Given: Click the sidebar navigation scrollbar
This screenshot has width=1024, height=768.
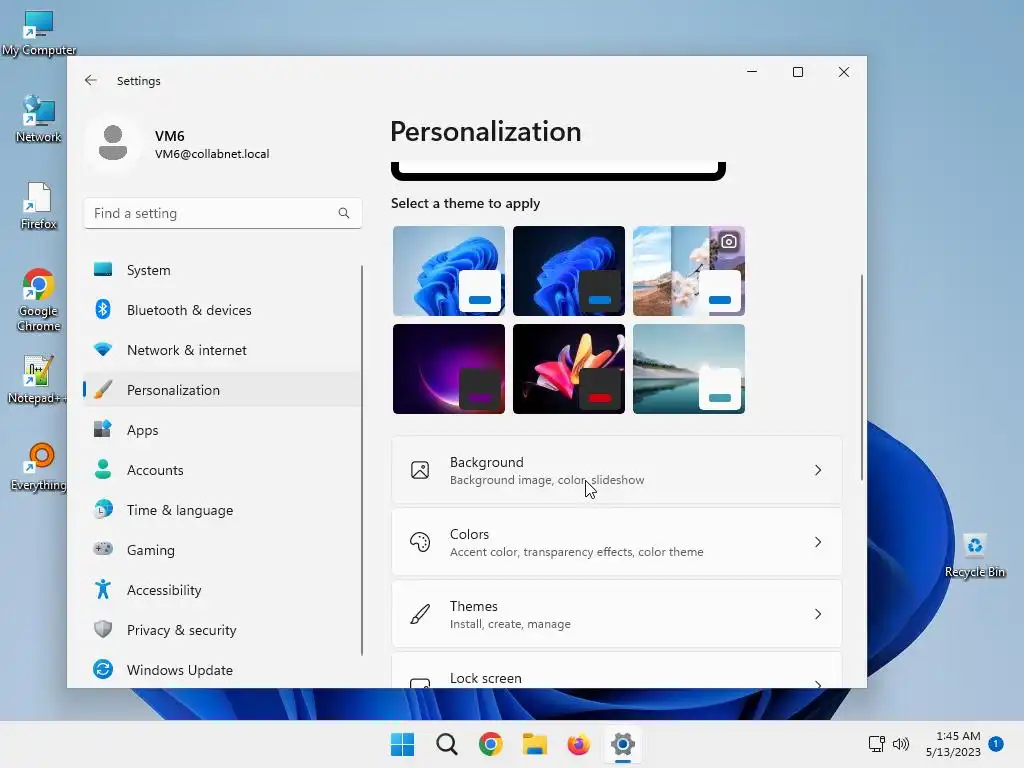Looking at the screenshot, I should tap(362, 460).
